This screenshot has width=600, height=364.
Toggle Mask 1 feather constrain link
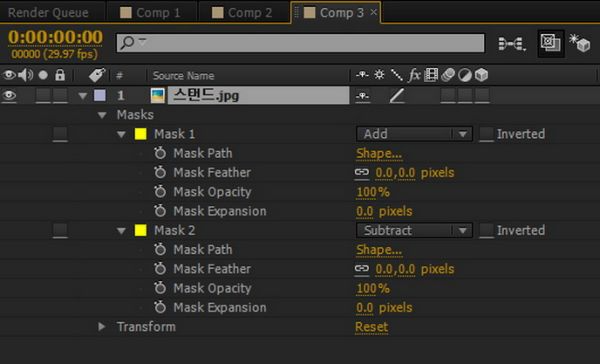[x=362, y=172]
